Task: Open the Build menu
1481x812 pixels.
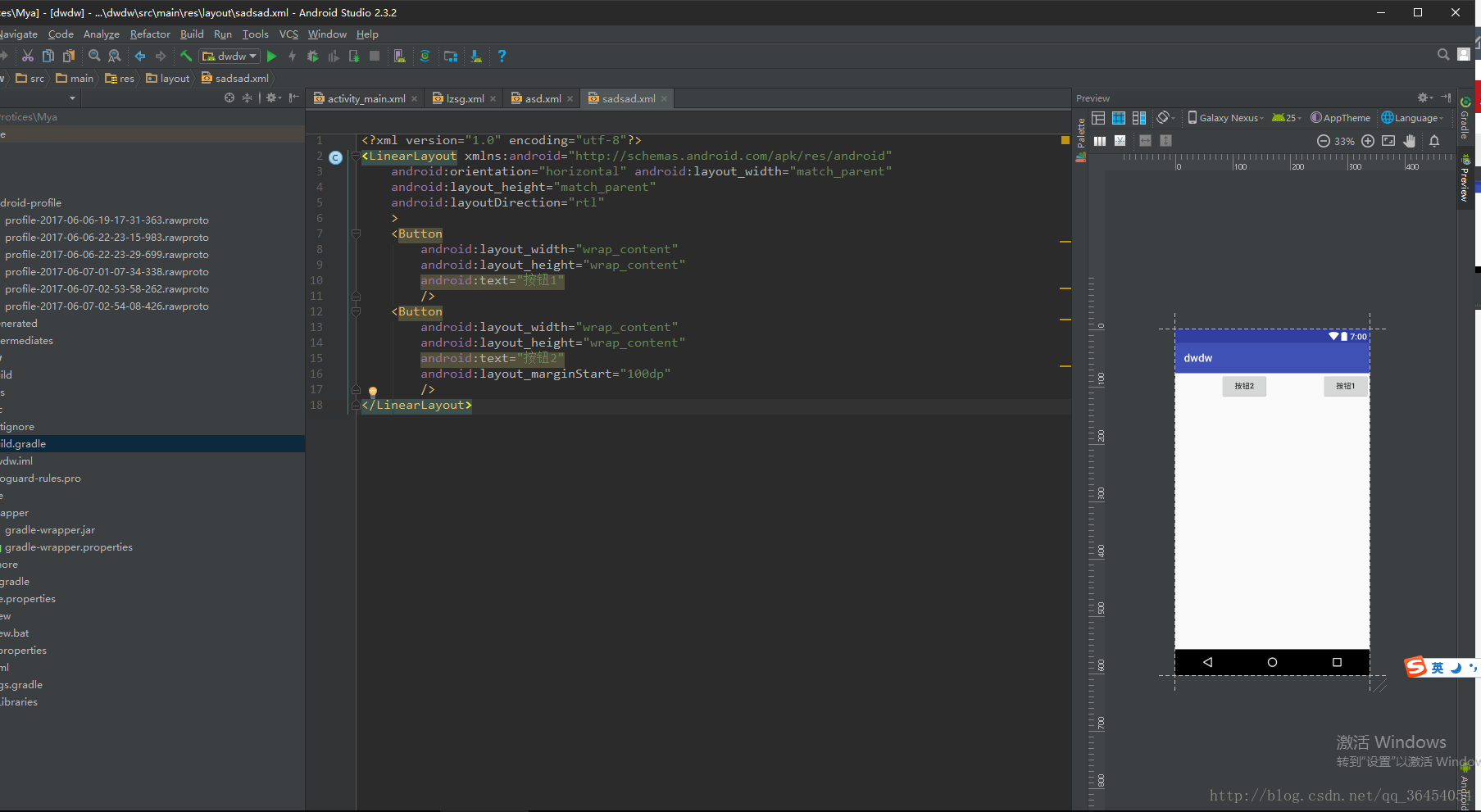Action: click(x=192, y=34)
